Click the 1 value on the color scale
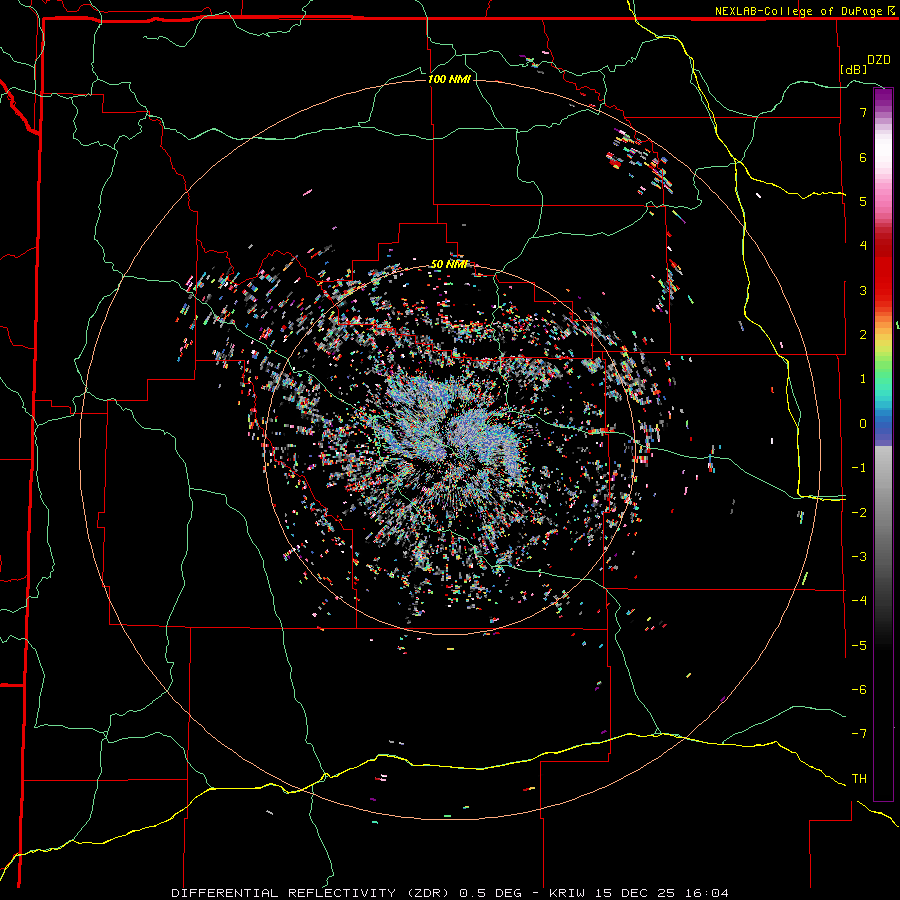 [x=863, y=379]
